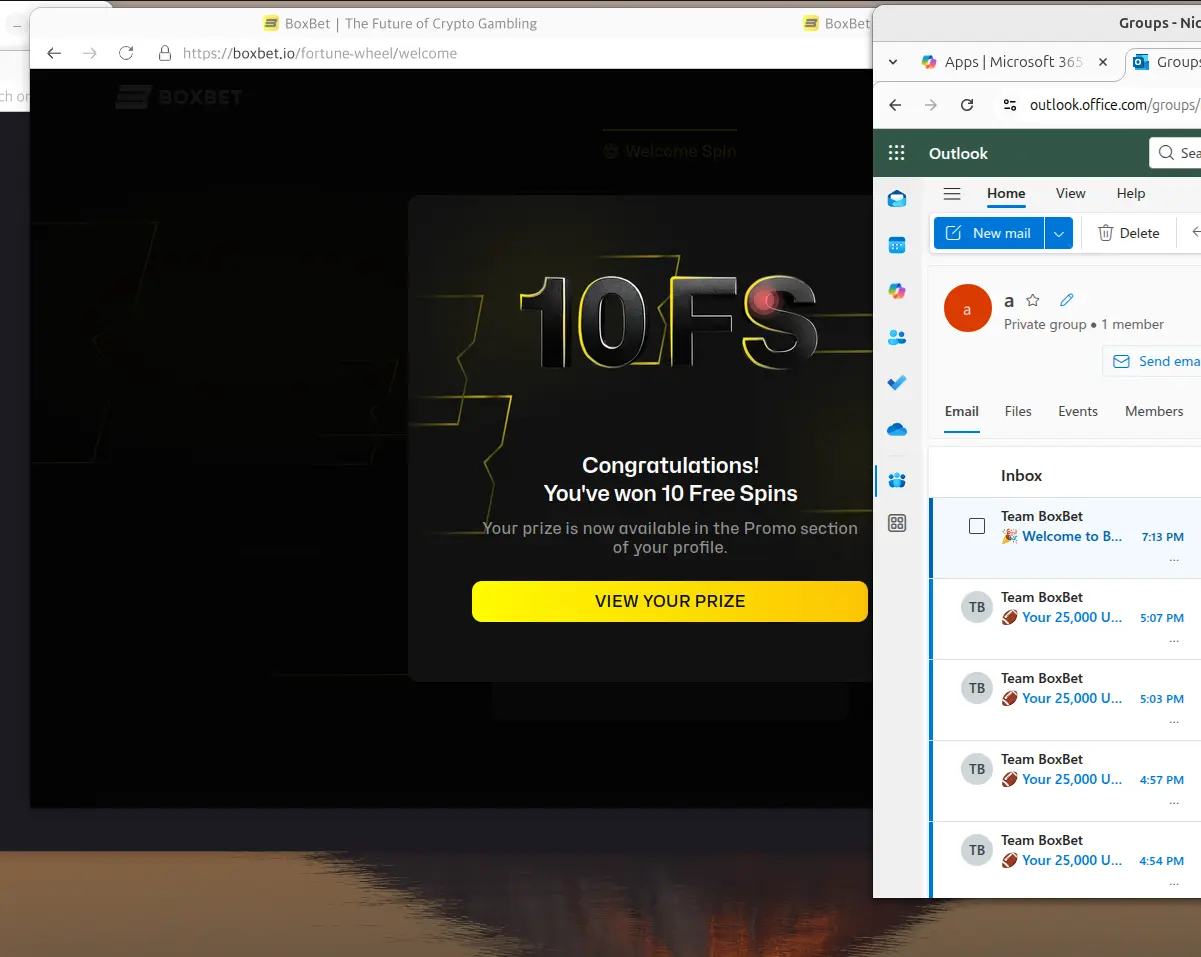This screenshot has width=1201, height=957.
Task: Click lock icon beside boxbet.io URL
Action: (x=166, y=53)
